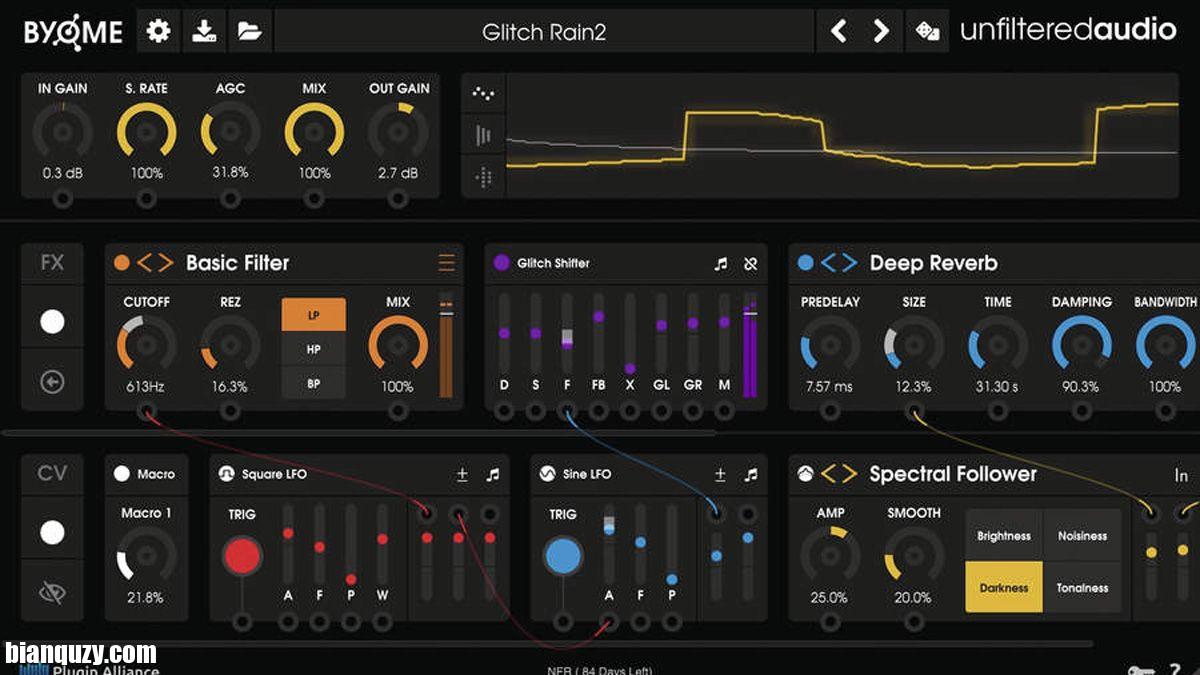Toggle the Macro module enable dot
1200x675 pixels.
[x=123, y=474]
